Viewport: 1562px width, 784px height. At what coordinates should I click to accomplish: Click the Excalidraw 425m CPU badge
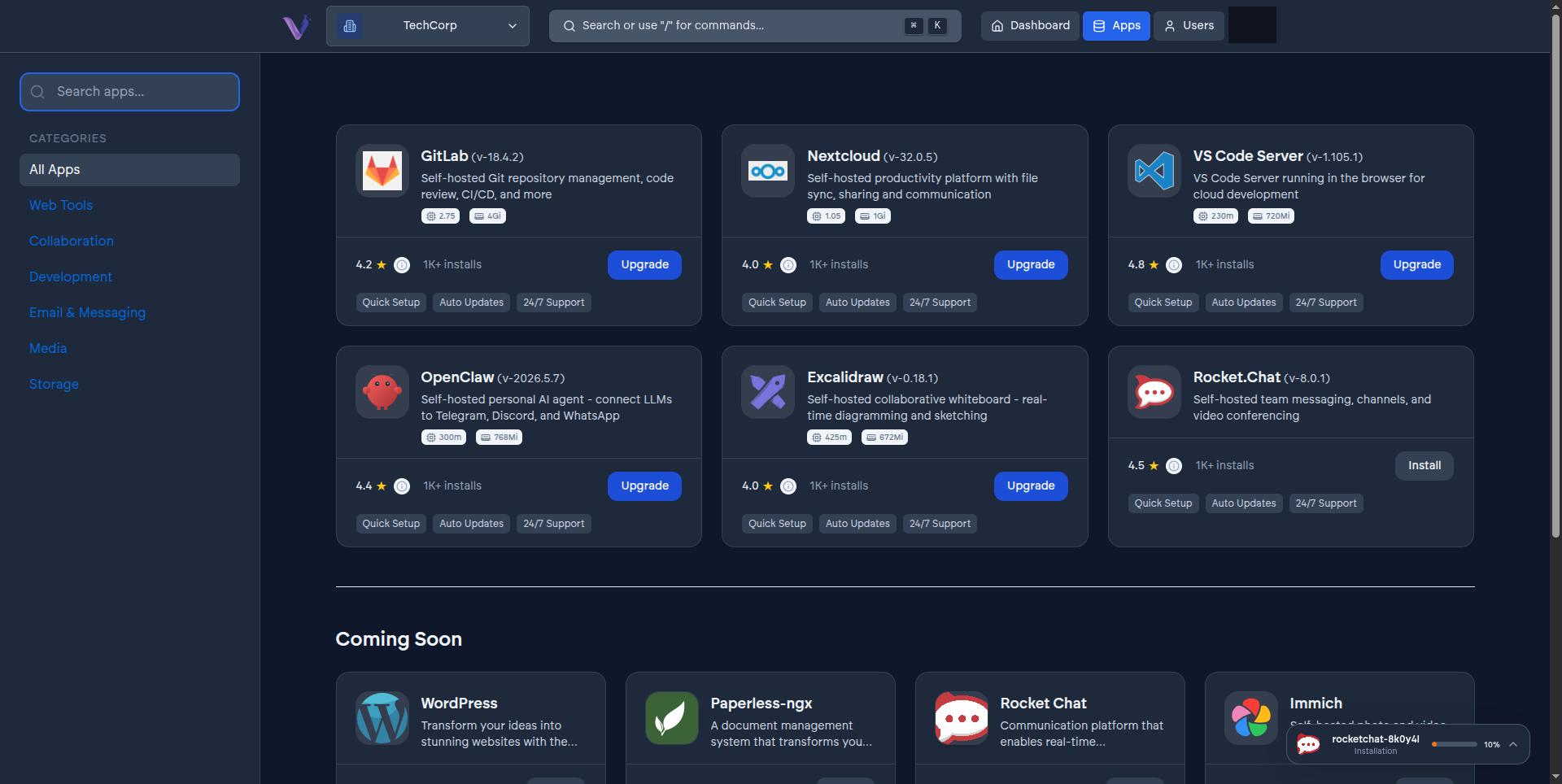tap(829, 438)
